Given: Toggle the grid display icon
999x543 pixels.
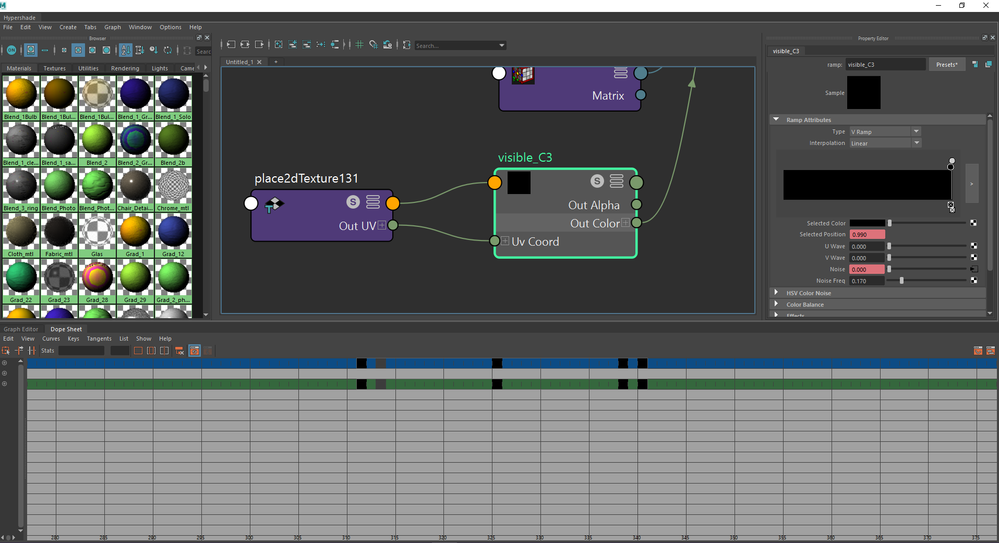Looking at the screenshot, I should (359, 45).
